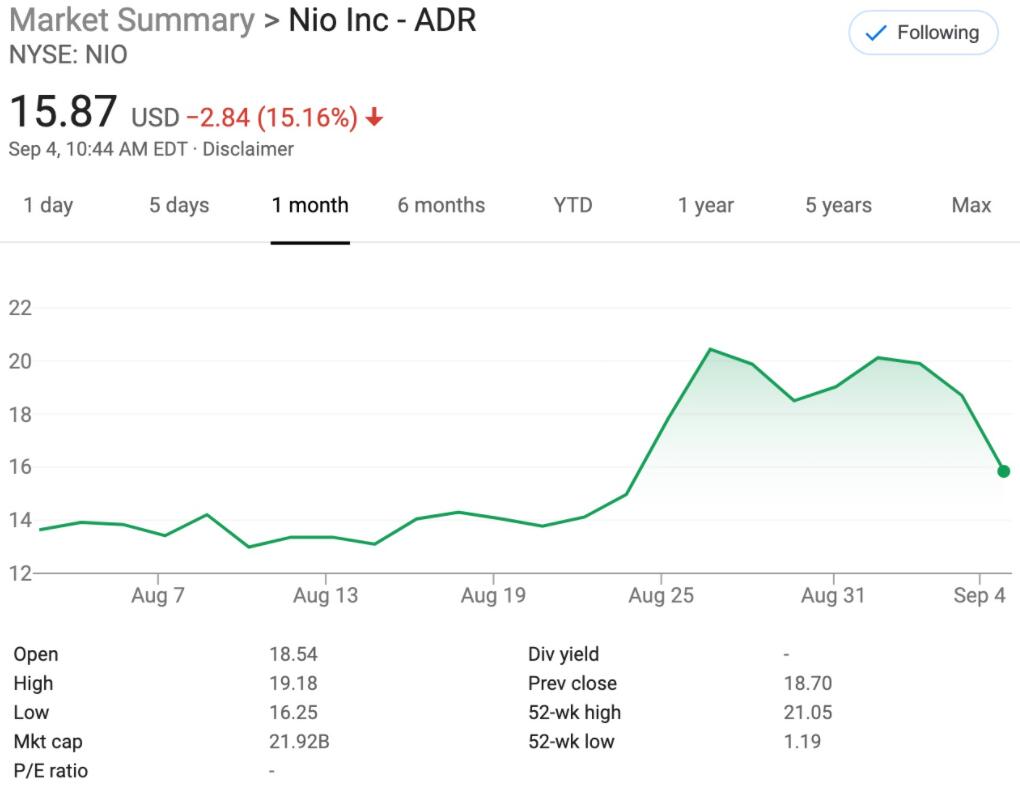Image resolution: width=1020 pixels, height=792 pixels.
Task: Open the 1 year chart view
Action: tap(706, 205)
